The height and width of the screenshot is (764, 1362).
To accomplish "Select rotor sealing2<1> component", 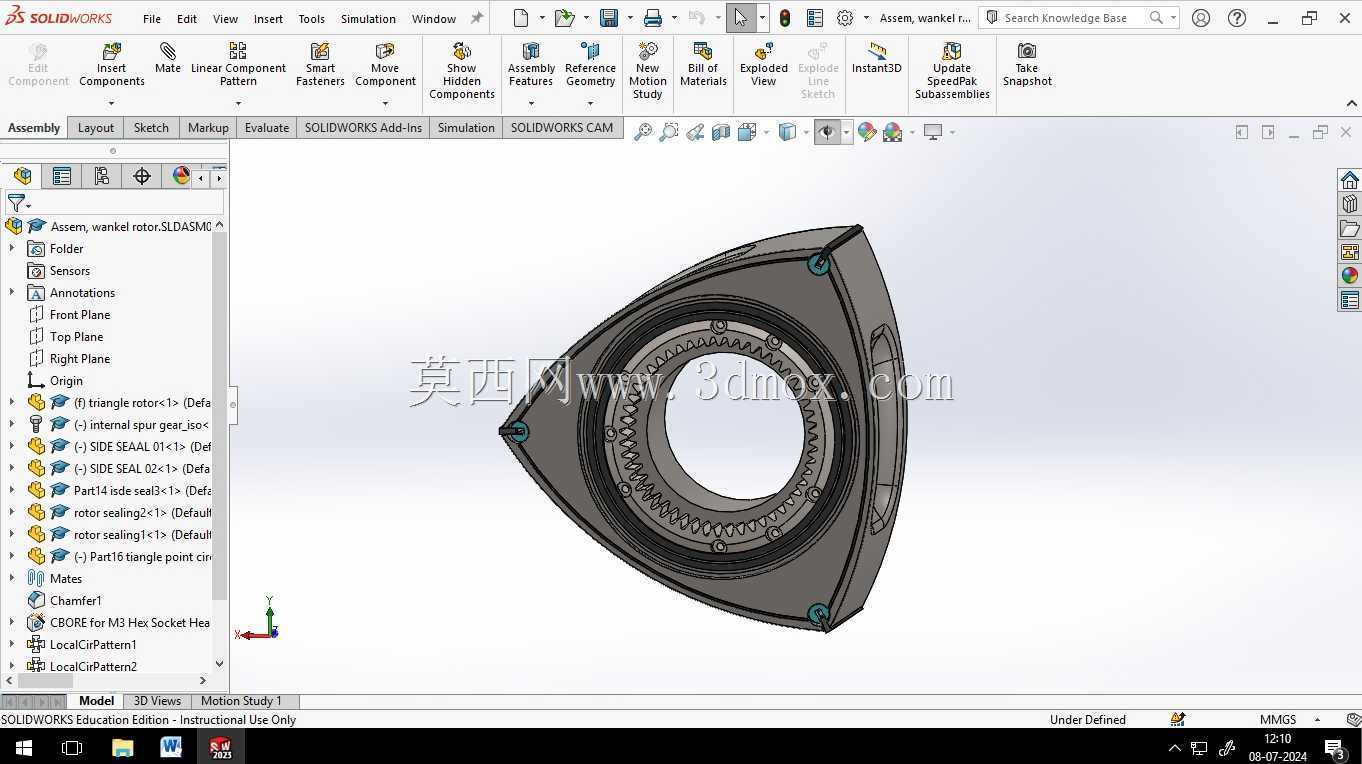I will 142,513.
